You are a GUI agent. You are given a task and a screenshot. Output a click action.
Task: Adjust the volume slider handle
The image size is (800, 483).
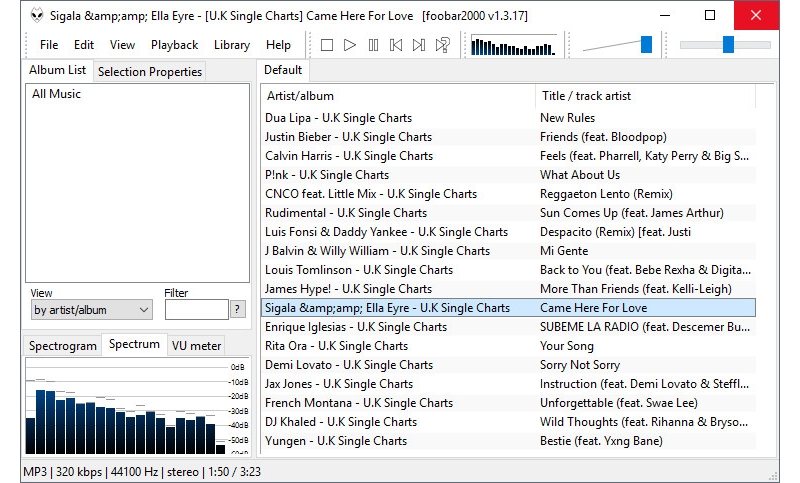(646, 45)
